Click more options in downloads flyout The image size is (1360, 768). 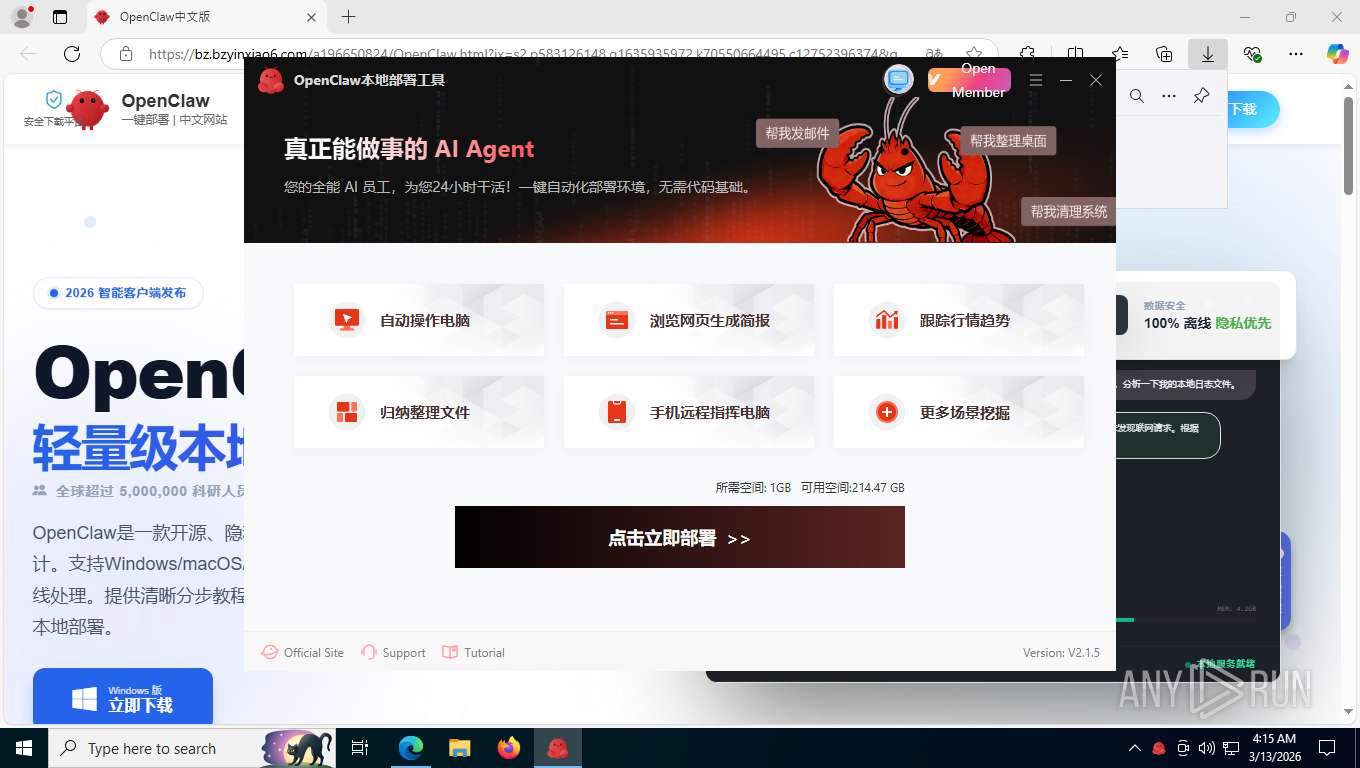click(x=1169, y=96)
